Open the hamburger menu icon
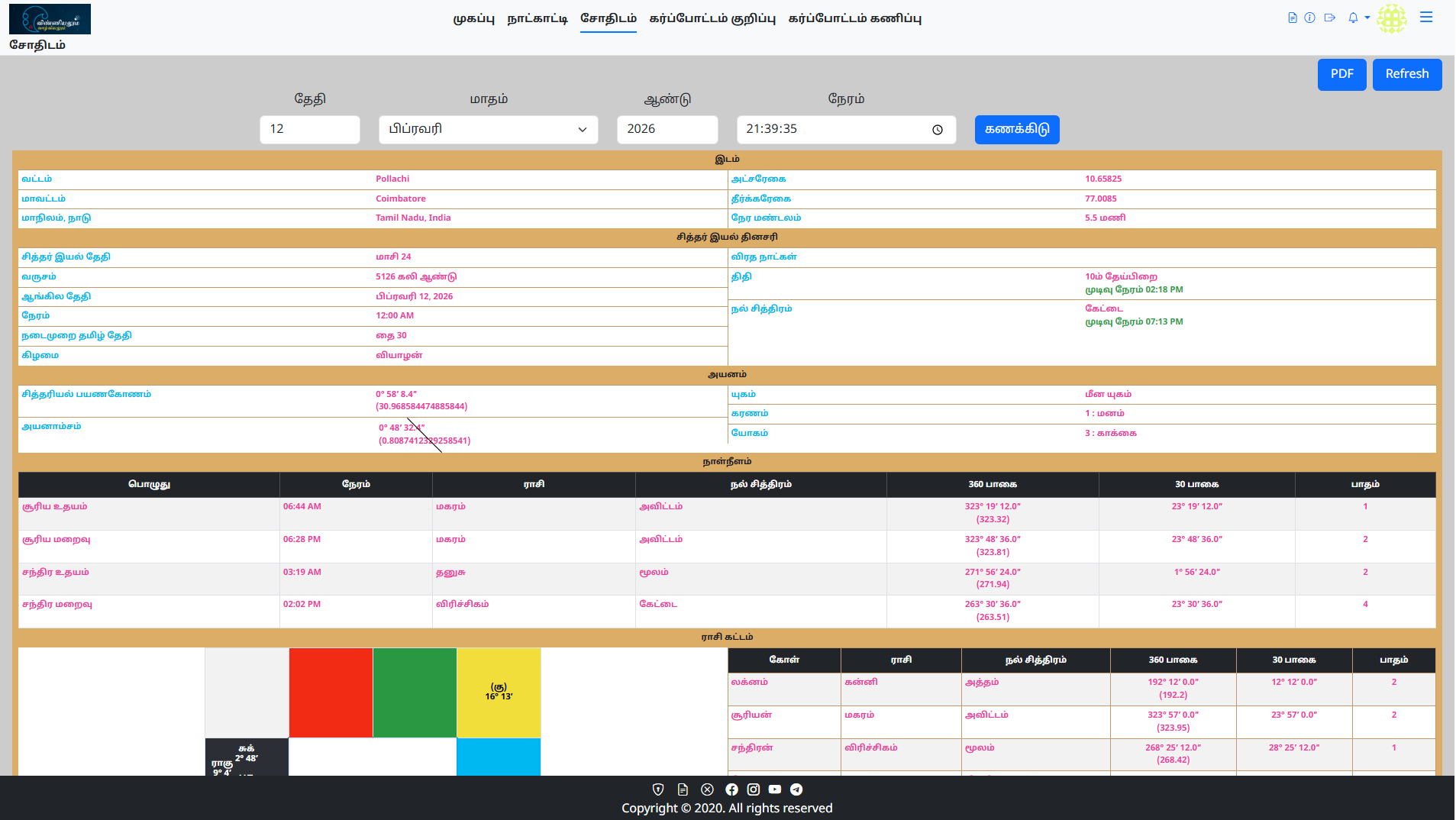Image resolution: width=1456 pixels, height=820 pixels. (x=1426, y=18)
